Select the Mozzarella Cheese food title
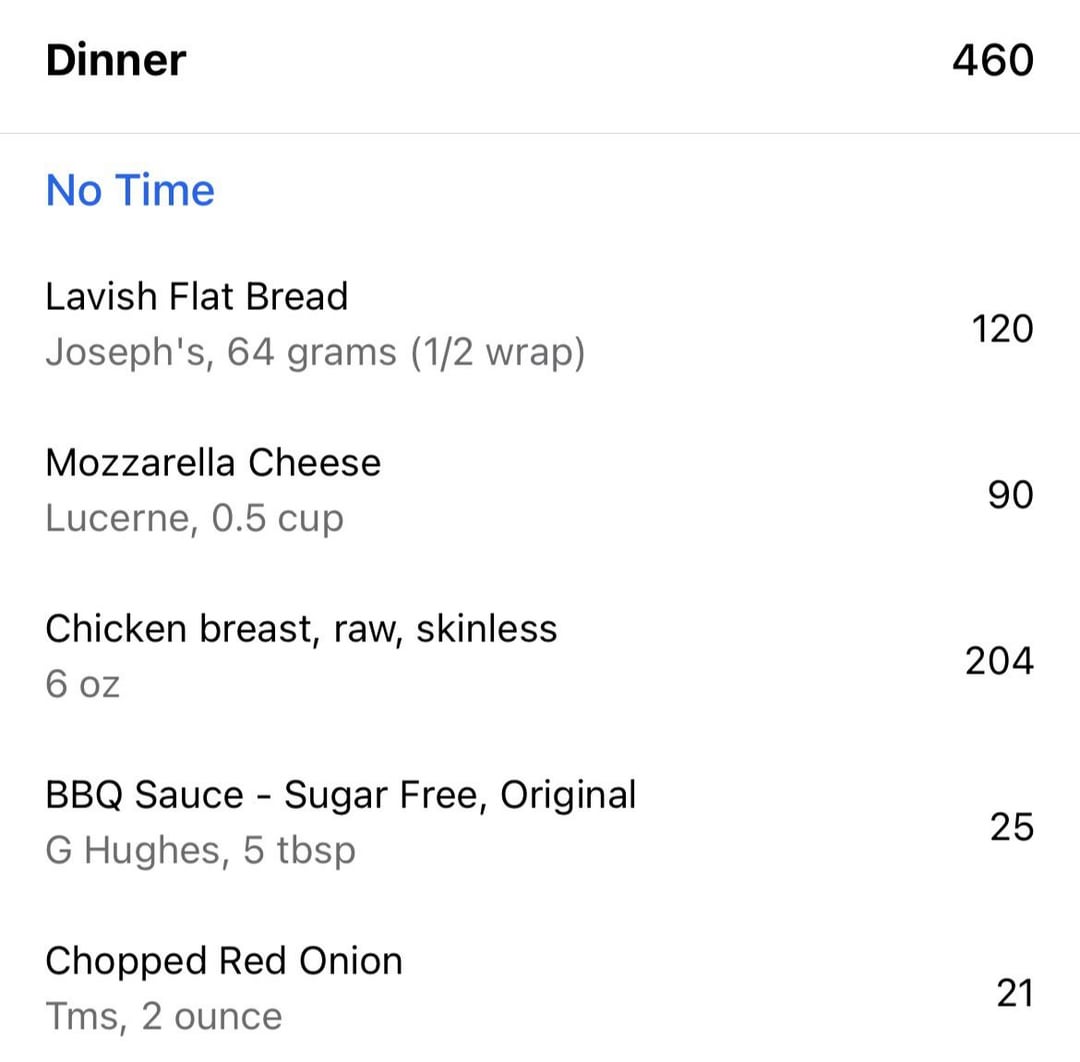Screen dimensions: 1080x1062 point(213,462)
